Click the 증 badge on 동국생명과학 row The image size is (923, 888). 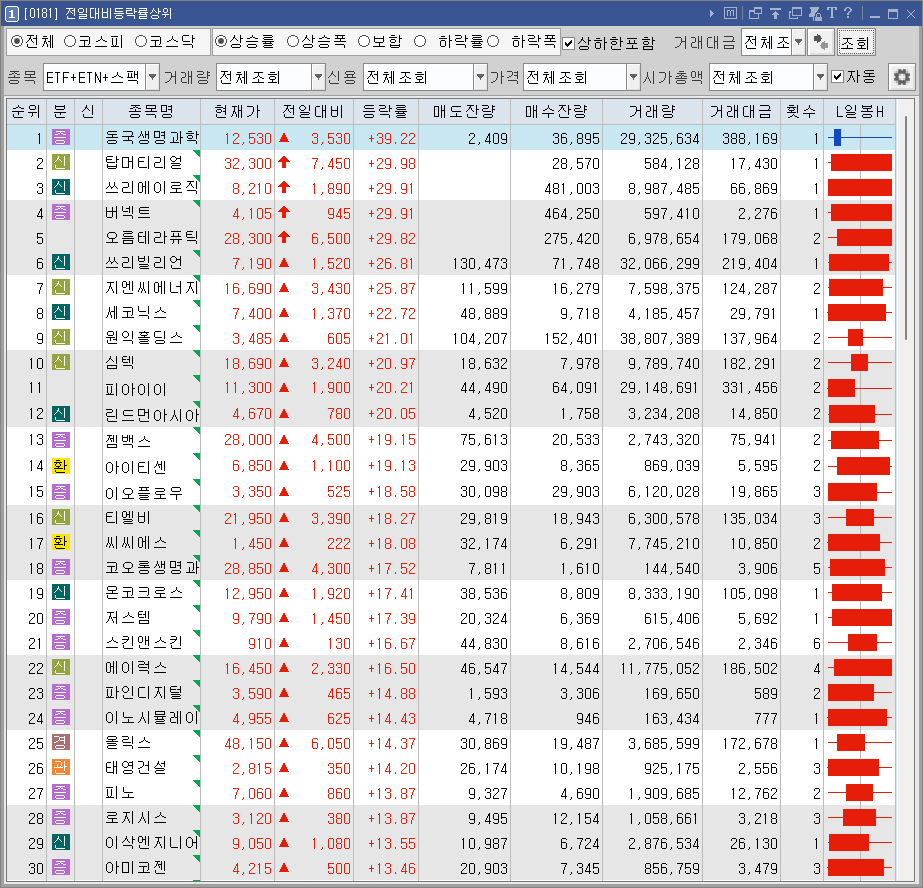pyautogui.click(x=61, y=138)
